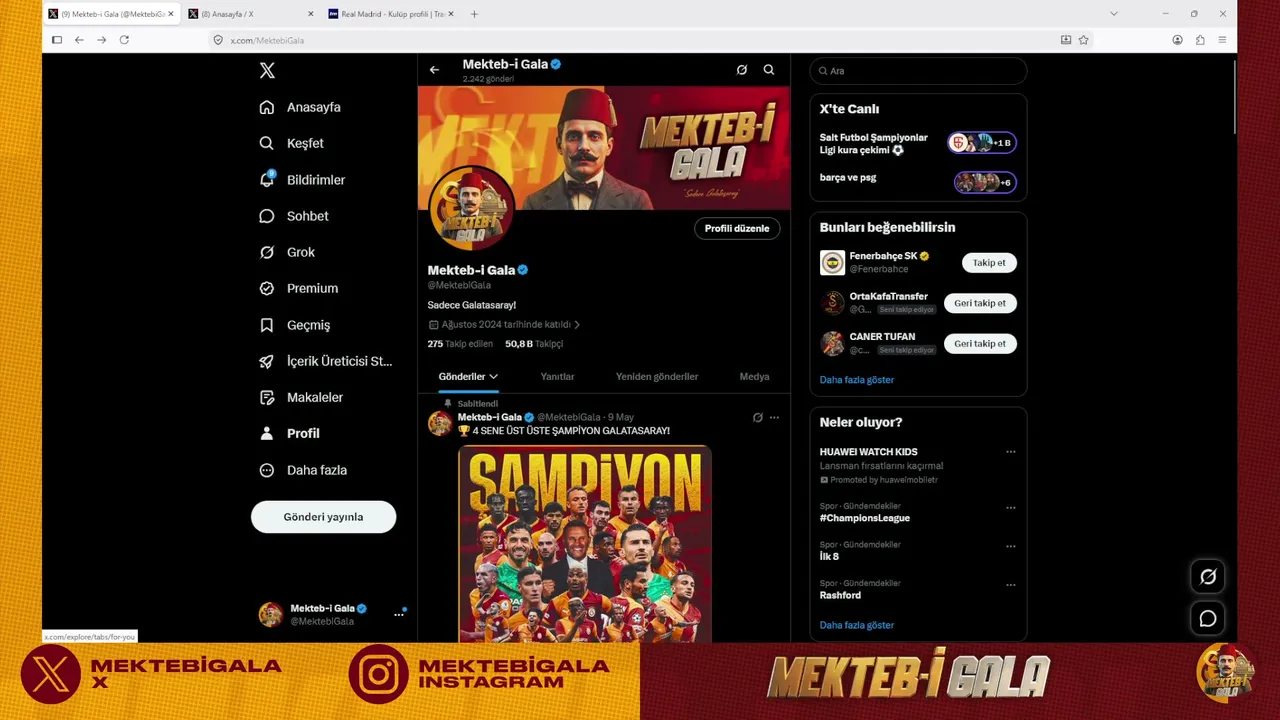Open Makaleler in sidebar
1280x720 pixels.
coord(300,397)
